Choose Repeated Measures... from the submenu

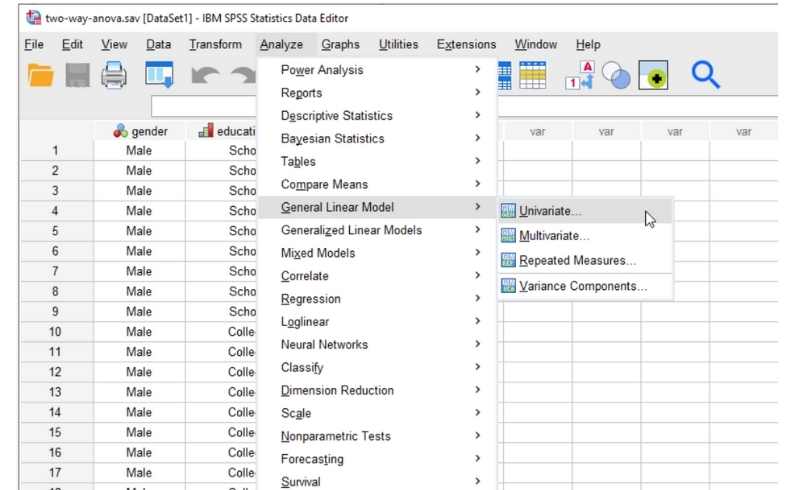point(585,260)
